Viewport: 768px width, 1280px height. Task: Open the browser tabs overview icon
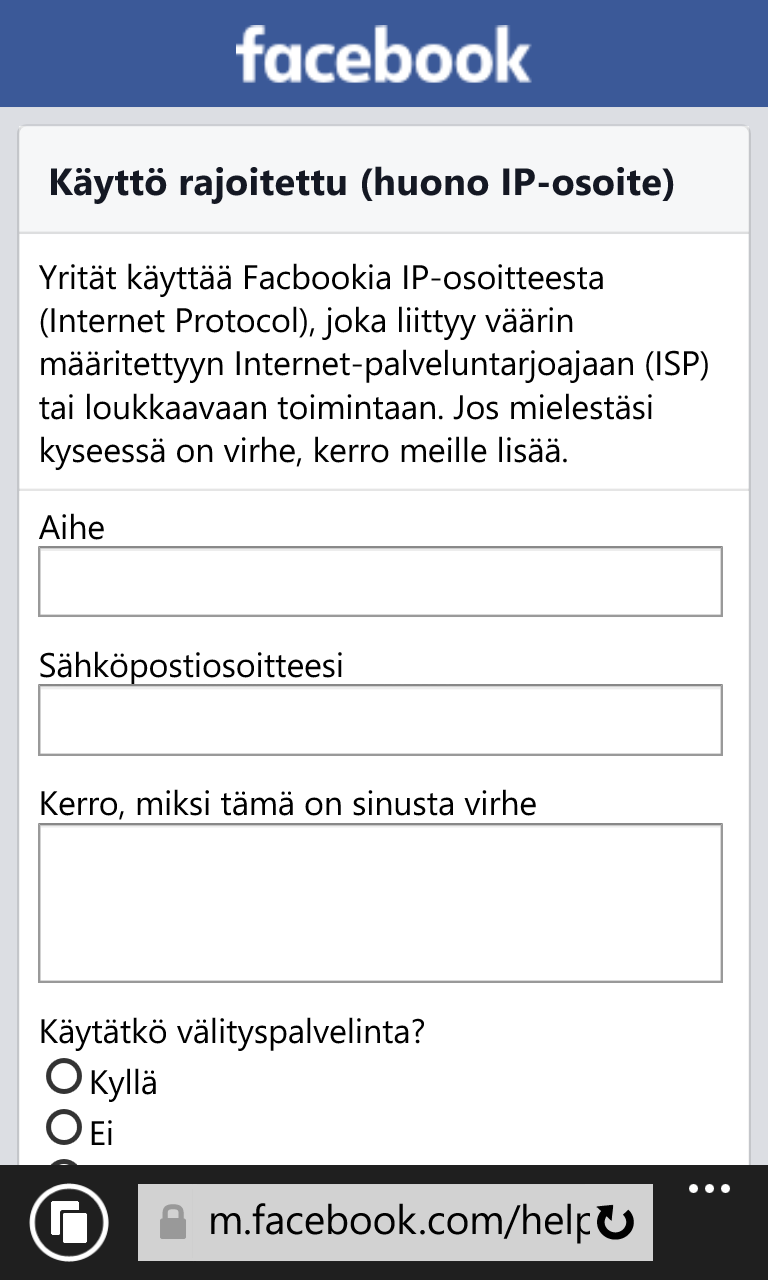68,1222
